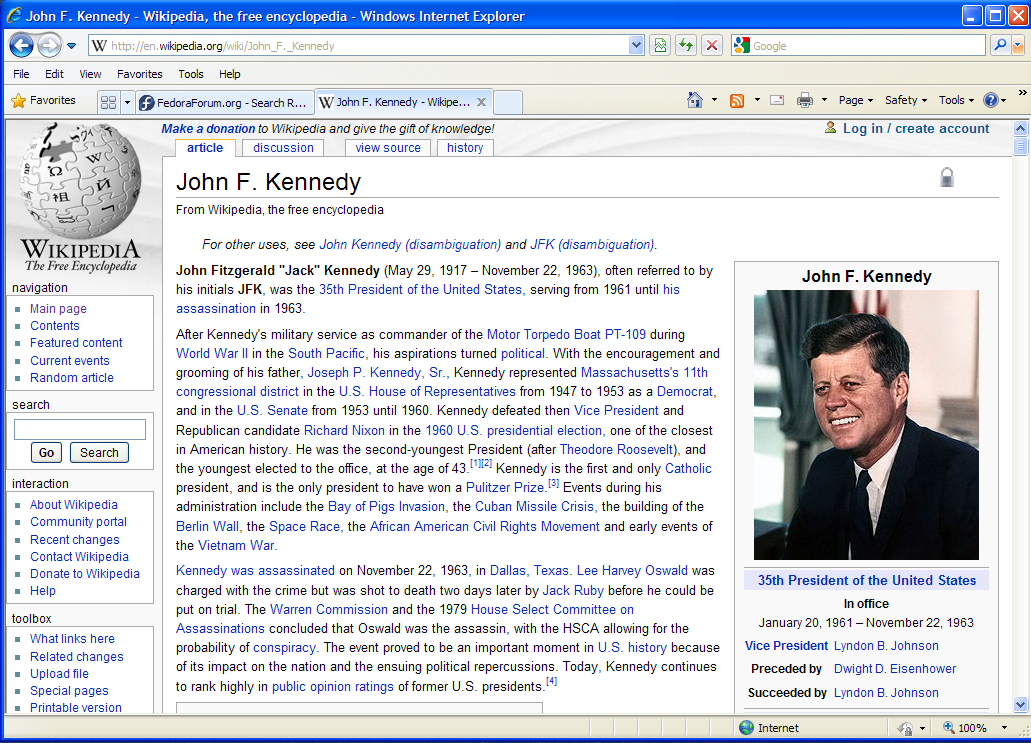Viewport: 1031px width, 743px height.
Task: Open the What links here link
Action: 72,638
